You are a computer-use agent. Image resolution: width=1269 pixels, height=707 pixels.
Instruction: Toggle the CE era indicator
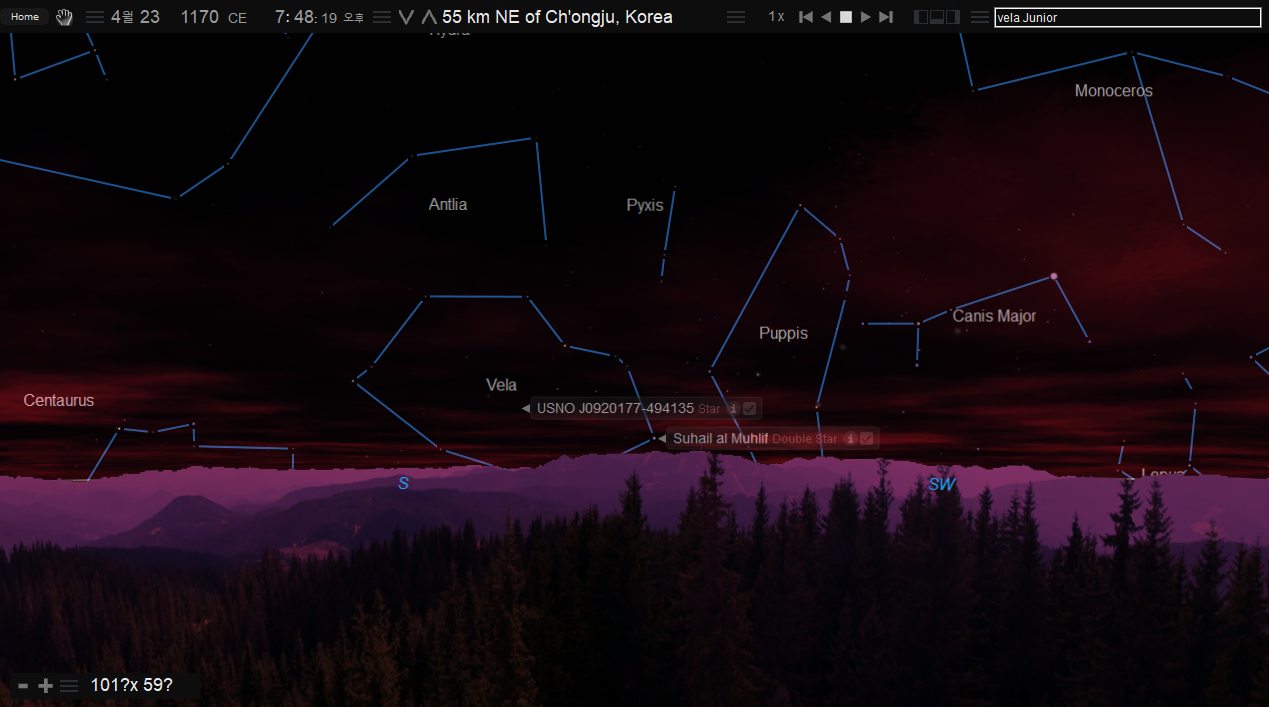coord(237,18)
